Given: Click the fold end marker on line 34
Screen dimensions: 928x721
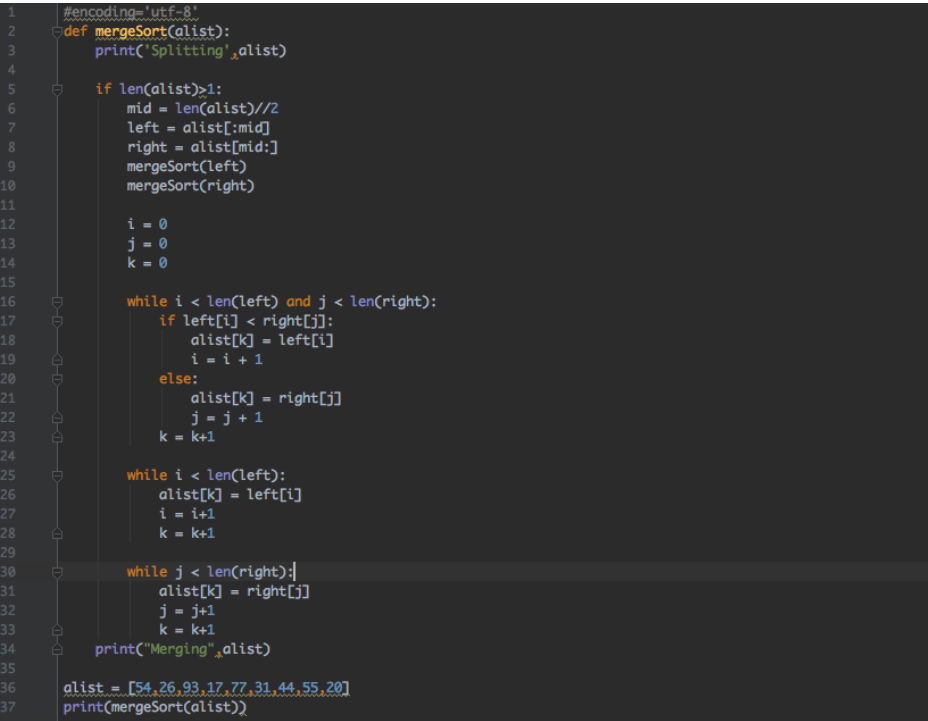Looking at the screenshot, I should pos(57,649).
